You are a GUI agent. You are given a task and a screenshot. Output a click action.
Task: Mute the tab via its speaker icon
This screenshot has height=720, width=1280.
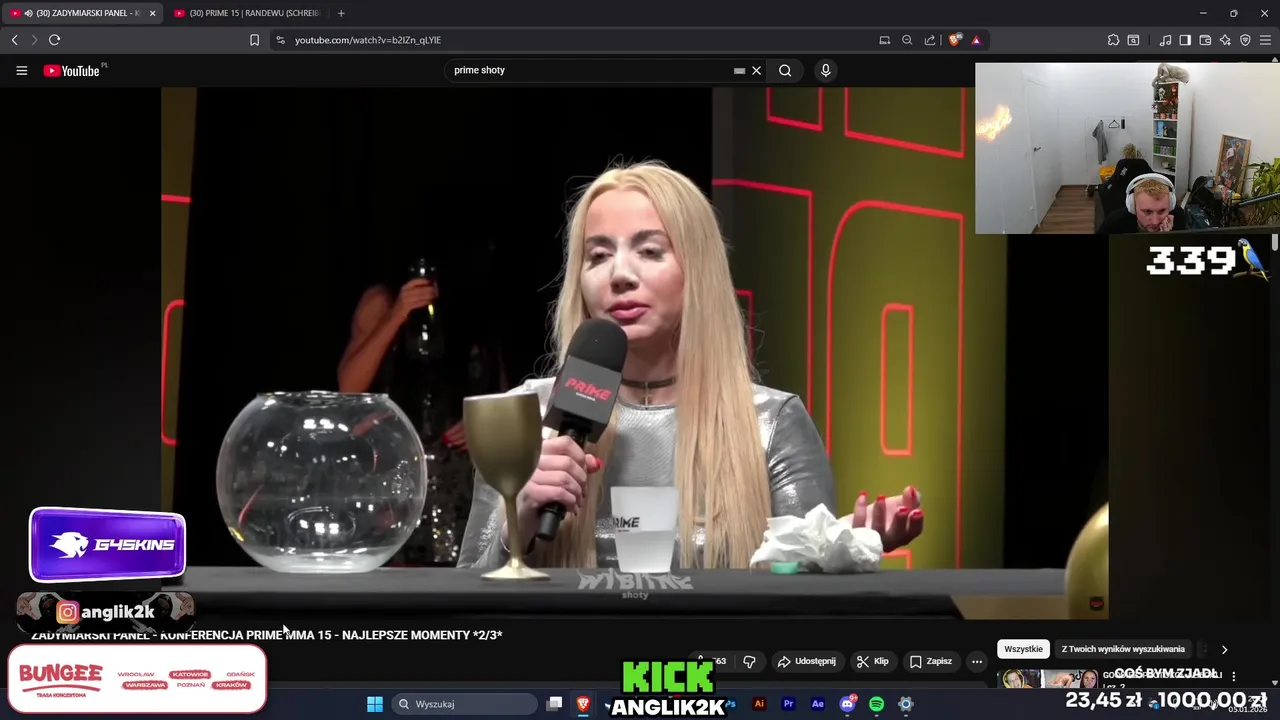coord(28,13)
